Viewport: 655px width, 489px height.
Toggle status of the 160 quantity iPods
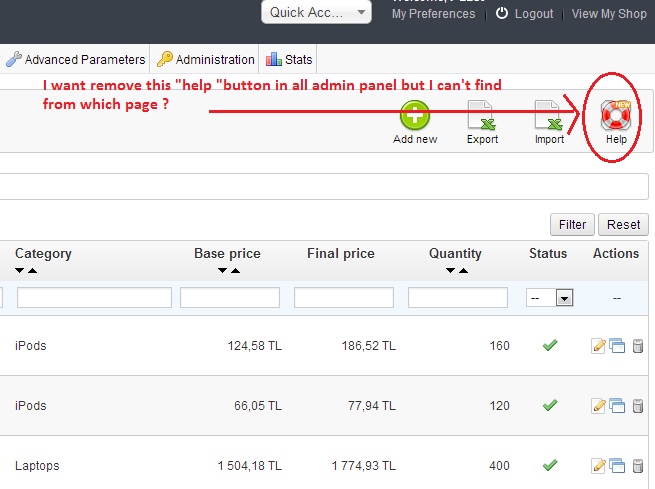550,345
